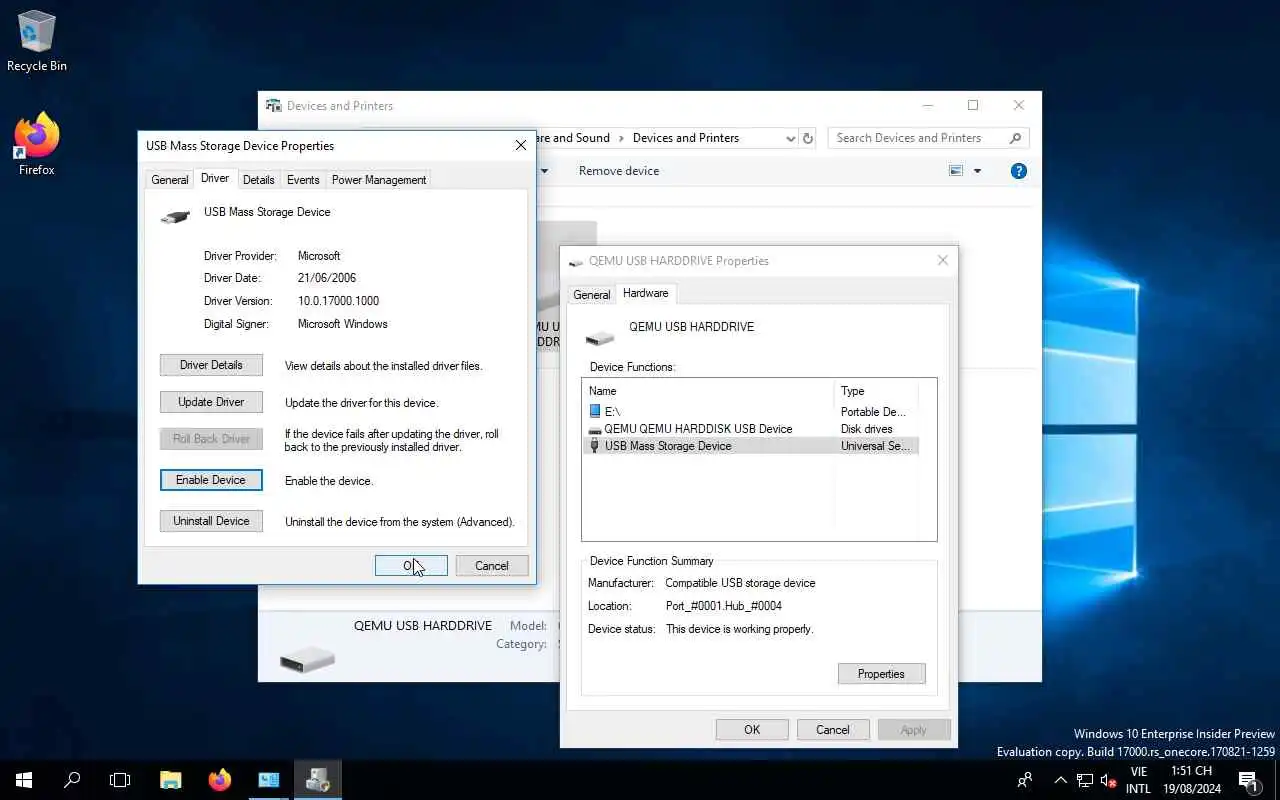1280x800 pixels.
Task: Switch to the General tab in USB Mass Storage Properties
Action: [x=169, y=180]
